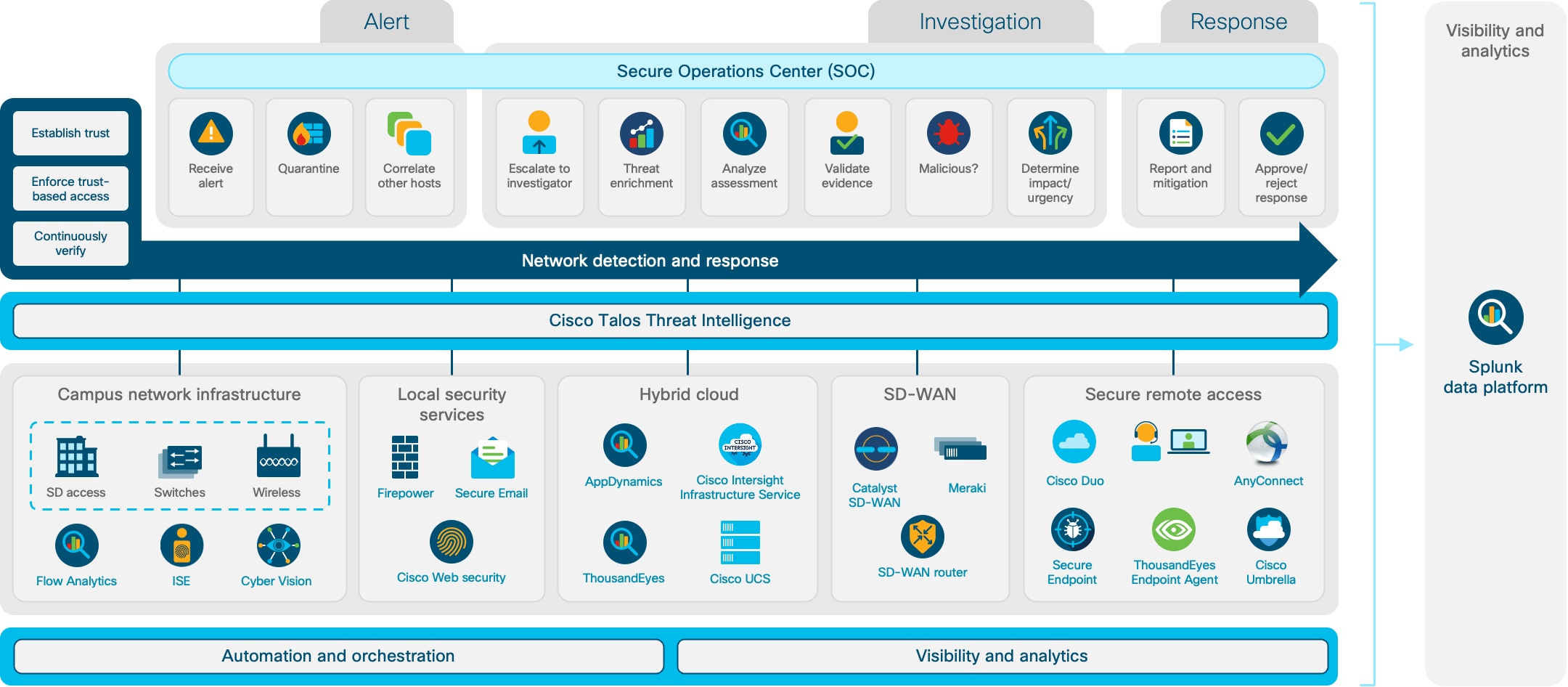1568x687 pixels.
Task: Select the Secure remote access heading
Action: click(1173, 394)
